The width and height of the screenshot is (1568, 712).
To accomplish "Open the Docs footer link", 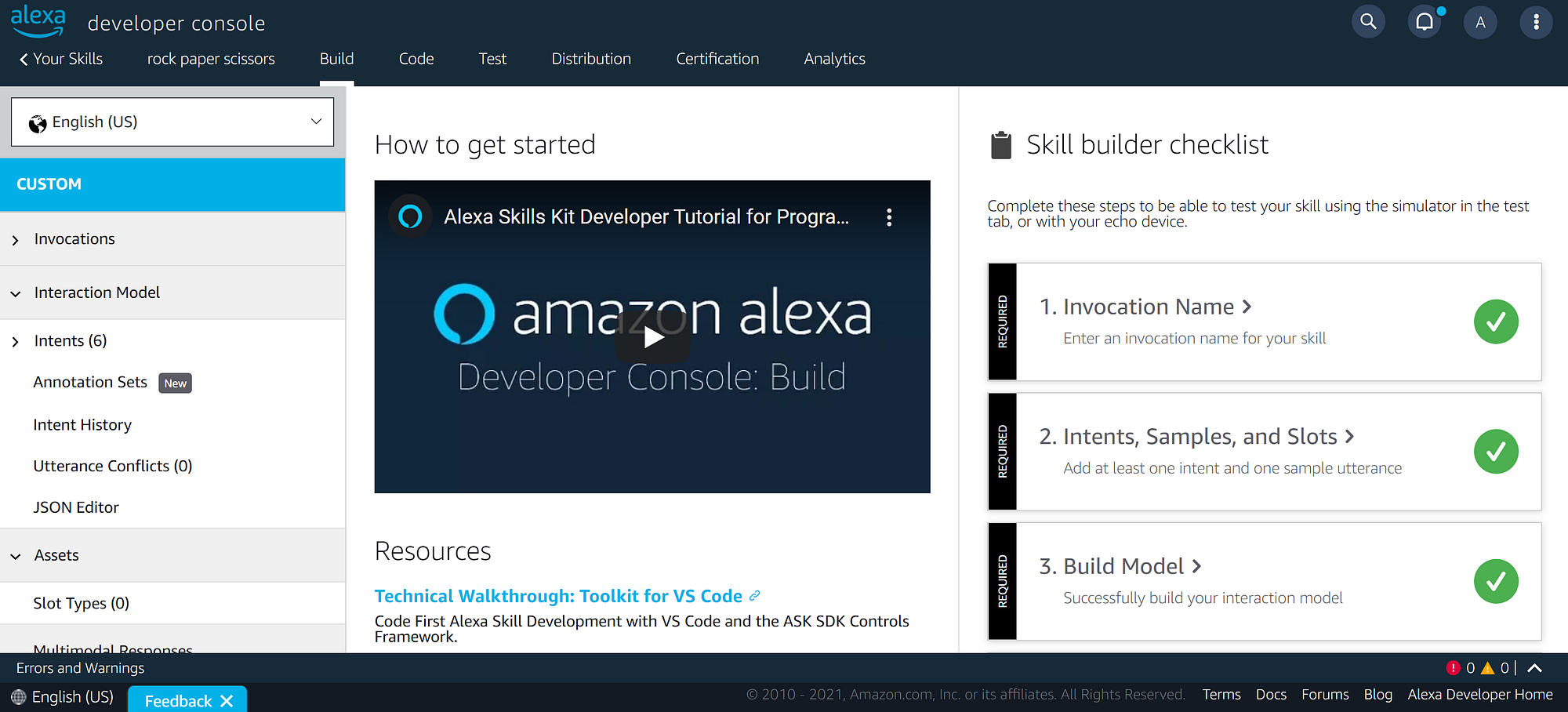I will point(1271,695).
